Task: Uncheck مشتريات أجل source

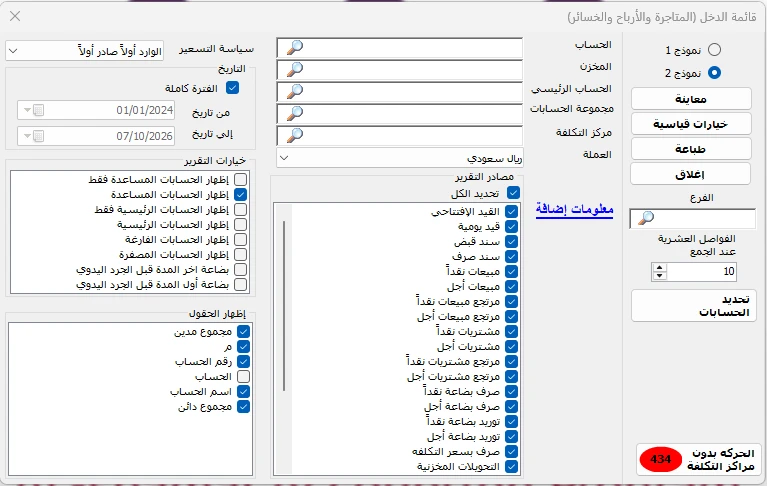Action: click(x=512, y=346)
